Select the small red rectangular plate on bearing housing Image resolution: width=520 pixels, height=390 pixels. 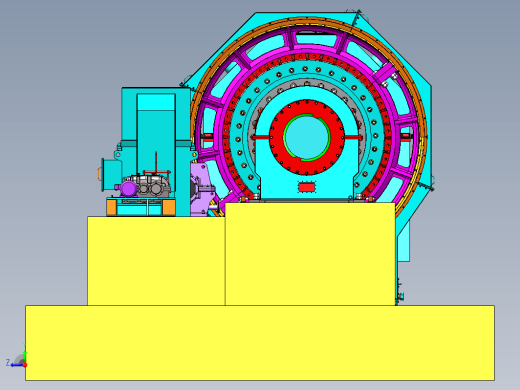[x=307, y=187]
